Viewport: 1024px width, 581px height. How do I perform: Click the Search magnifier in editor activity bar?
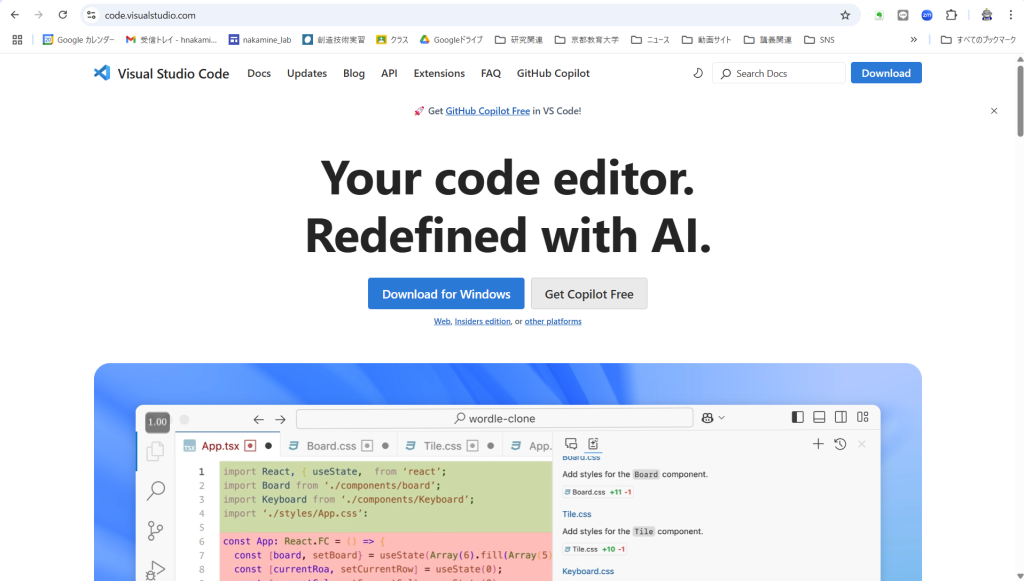click(x=155, y=491)
